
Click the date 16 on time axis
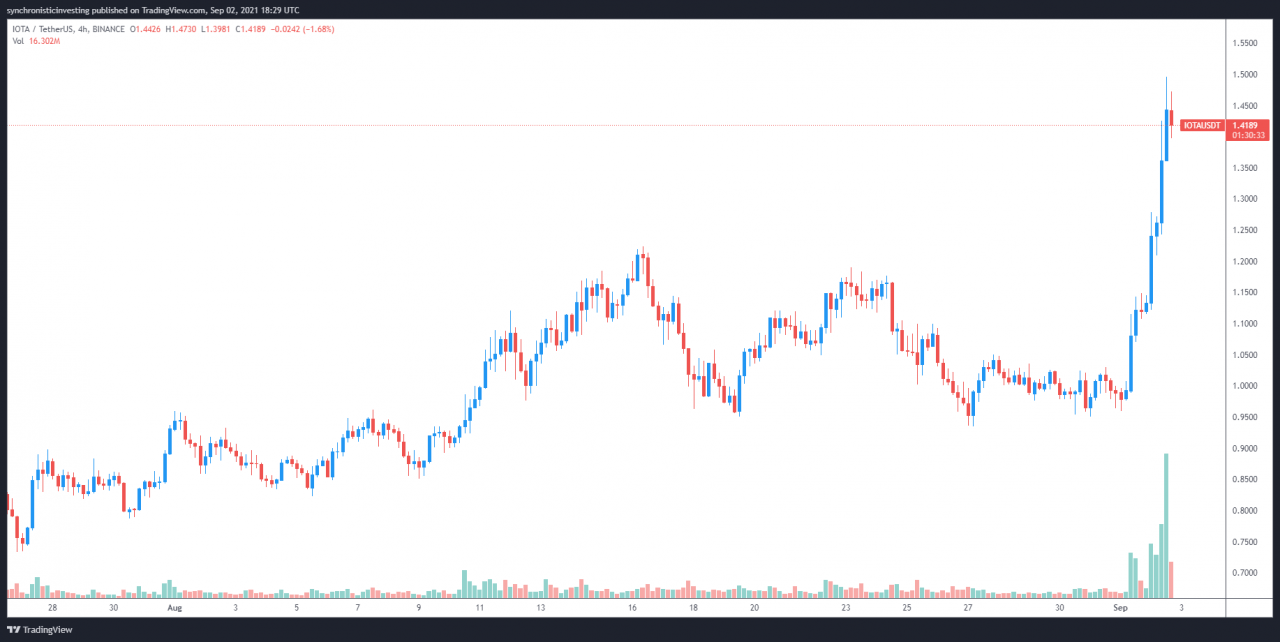point(633,607)
